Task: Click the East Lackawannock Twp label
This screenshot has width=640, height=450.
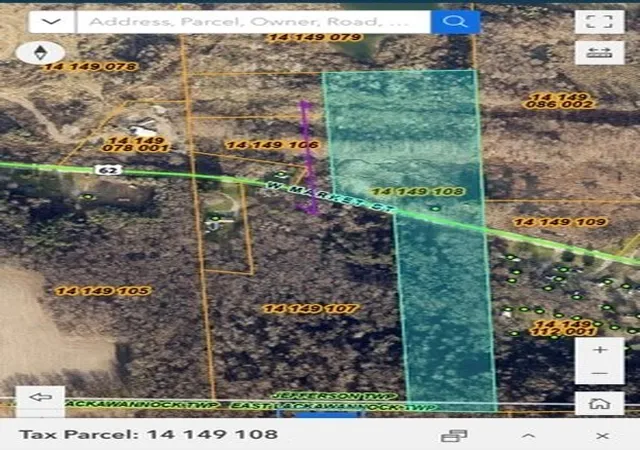Action: click(x=333, y=406)
